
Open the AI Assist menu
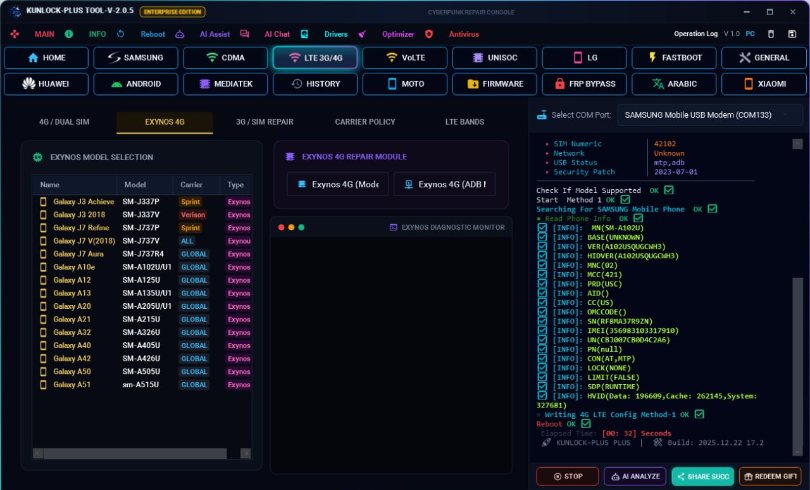pos(215,34)
